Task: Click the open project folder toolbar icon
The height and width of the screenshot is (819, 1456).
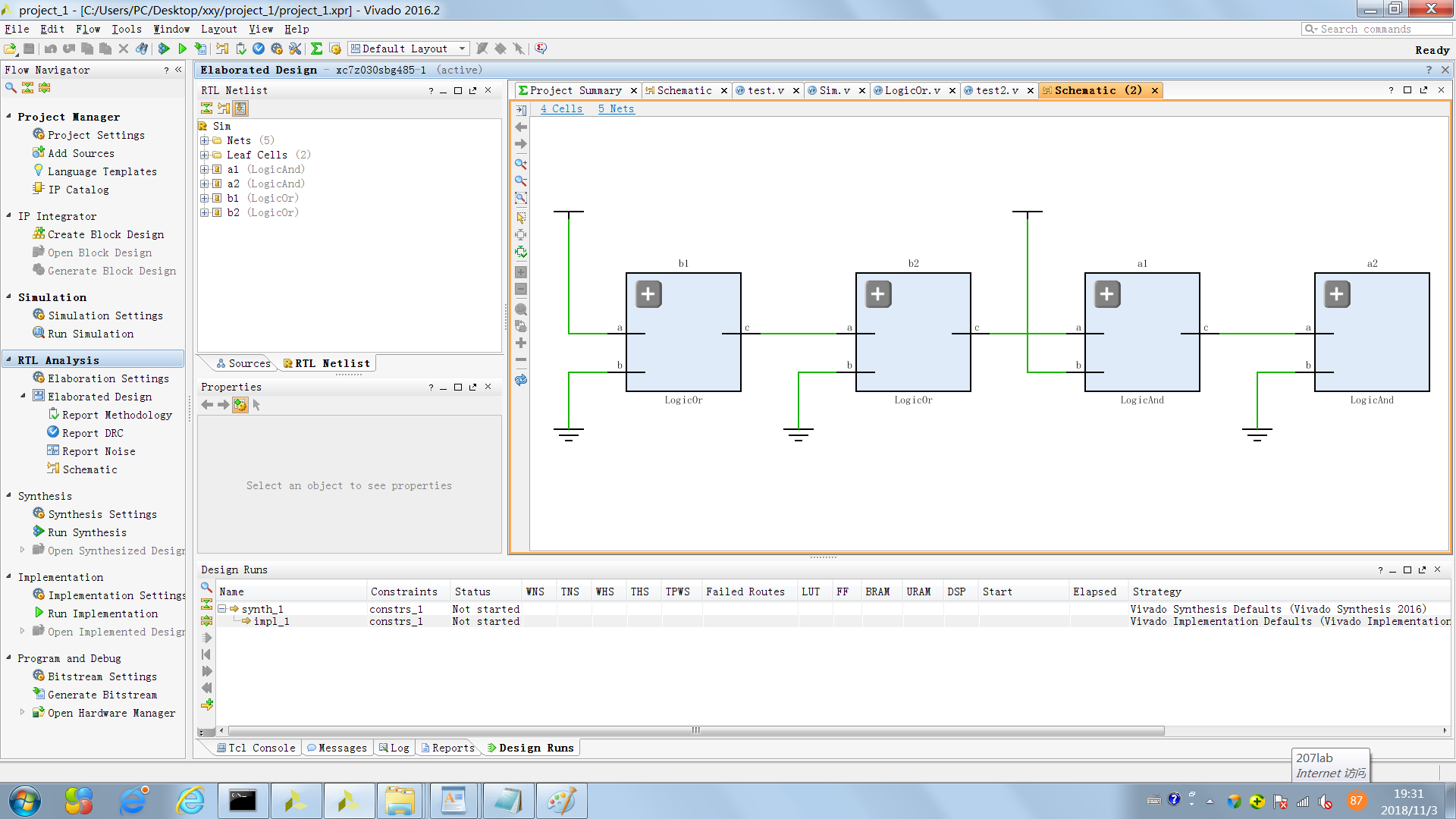Action: [x=10, y=49]
